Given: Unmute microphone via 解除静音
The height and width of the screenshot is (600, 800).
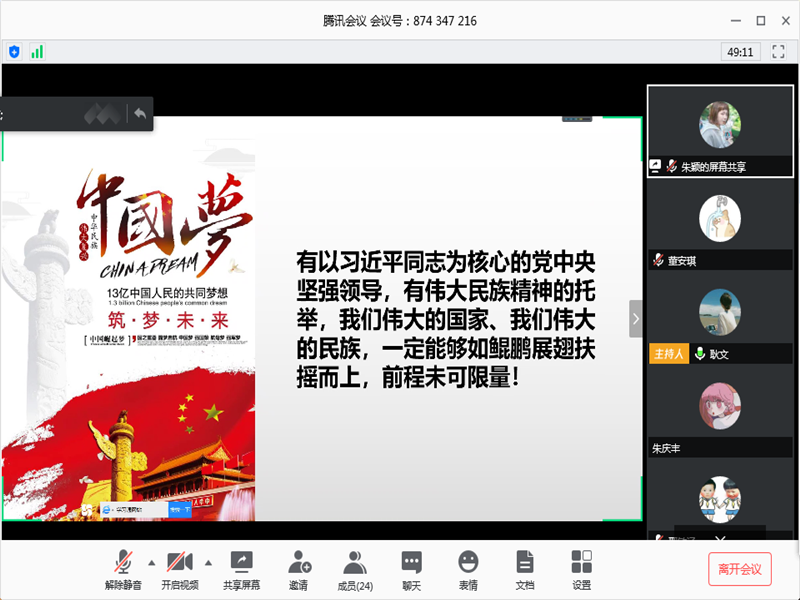Looking at the screenshot, I should [123, 570].
